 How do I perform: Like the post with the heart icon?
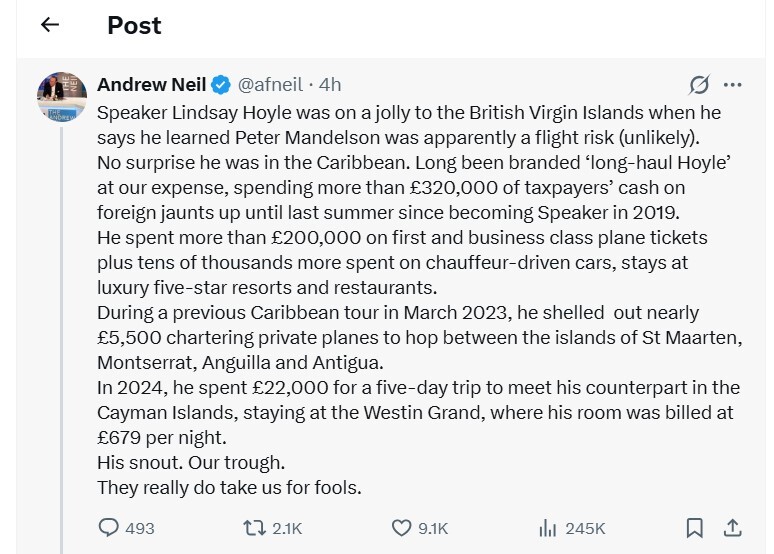click(x=401, y=528)
